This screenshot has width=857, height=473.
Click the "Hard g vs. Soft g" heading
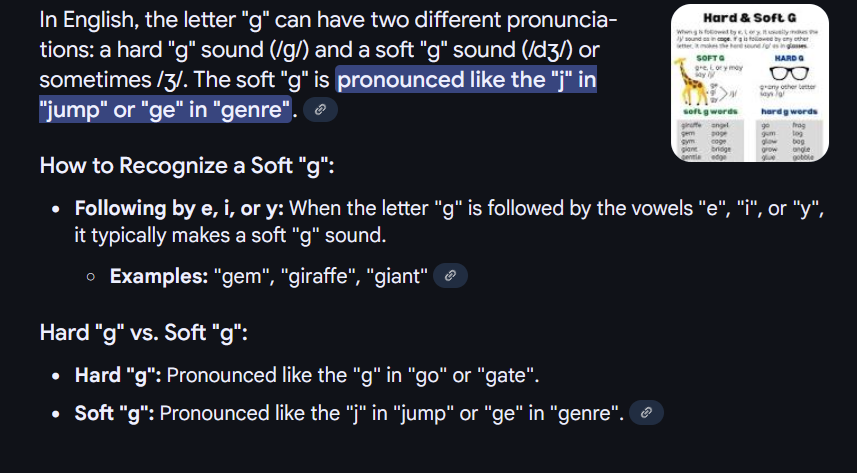pos(144,332)
